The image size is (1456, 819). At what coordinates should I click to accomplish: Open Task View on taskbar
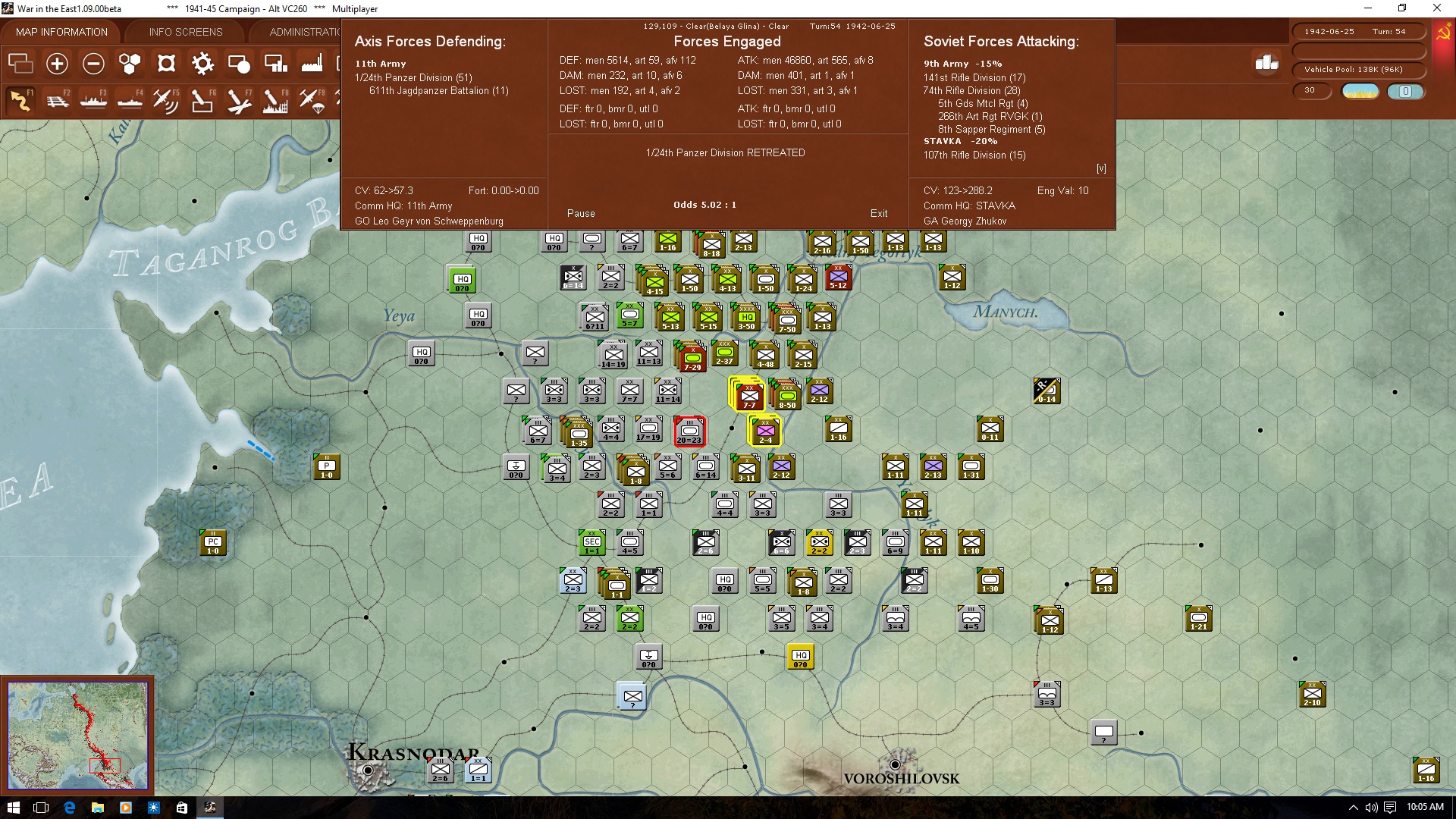(41, 808)
